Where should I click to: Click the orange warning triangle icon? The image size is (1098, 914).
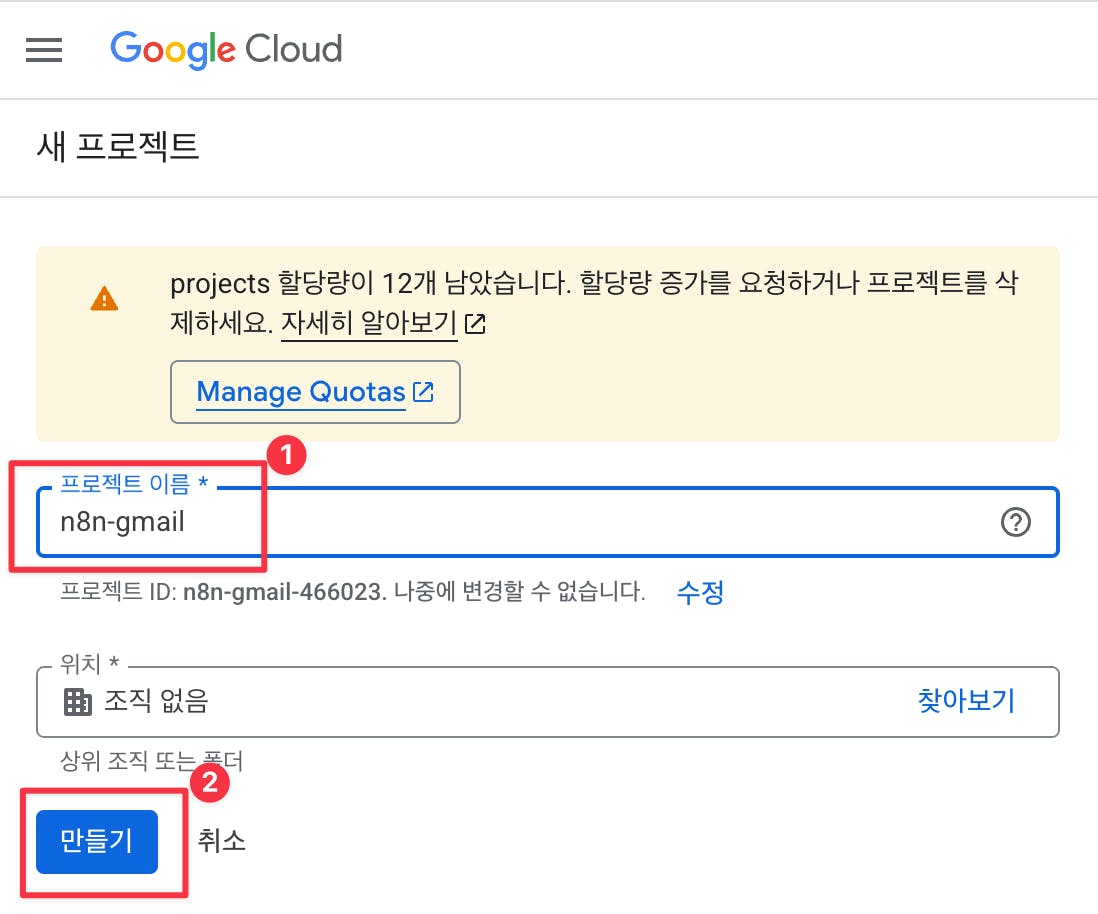point(104,299)
